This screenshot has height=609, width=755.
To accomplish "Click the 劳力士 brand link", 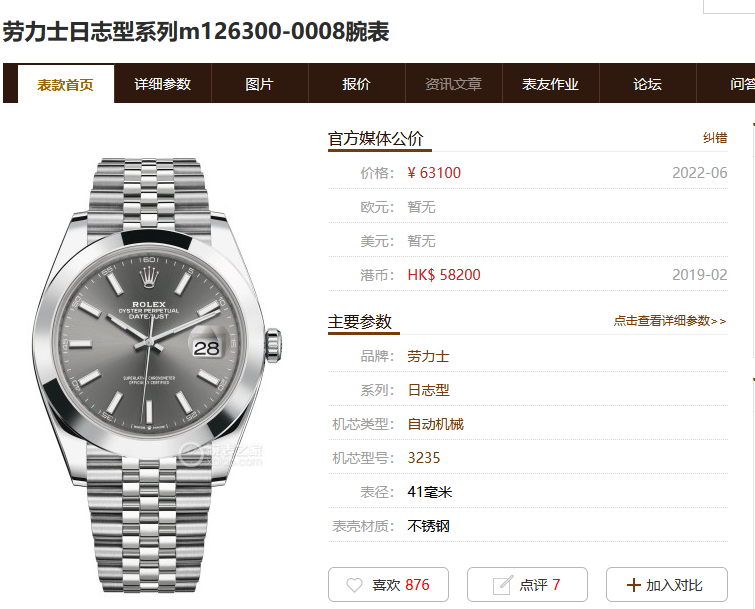I will (428, 356).
